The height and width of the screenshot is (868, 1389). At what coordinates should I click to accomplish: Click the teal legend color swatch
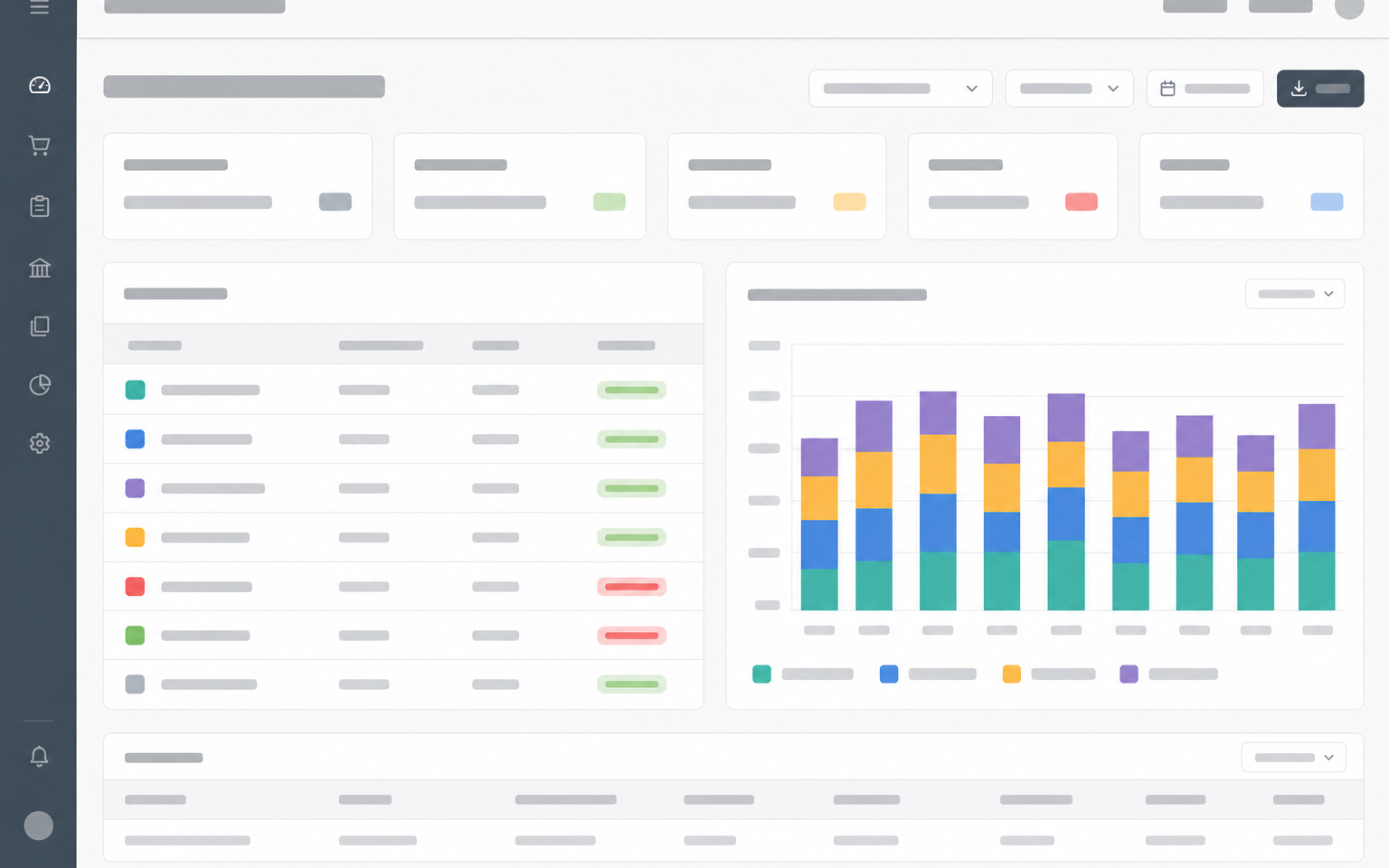761,674
